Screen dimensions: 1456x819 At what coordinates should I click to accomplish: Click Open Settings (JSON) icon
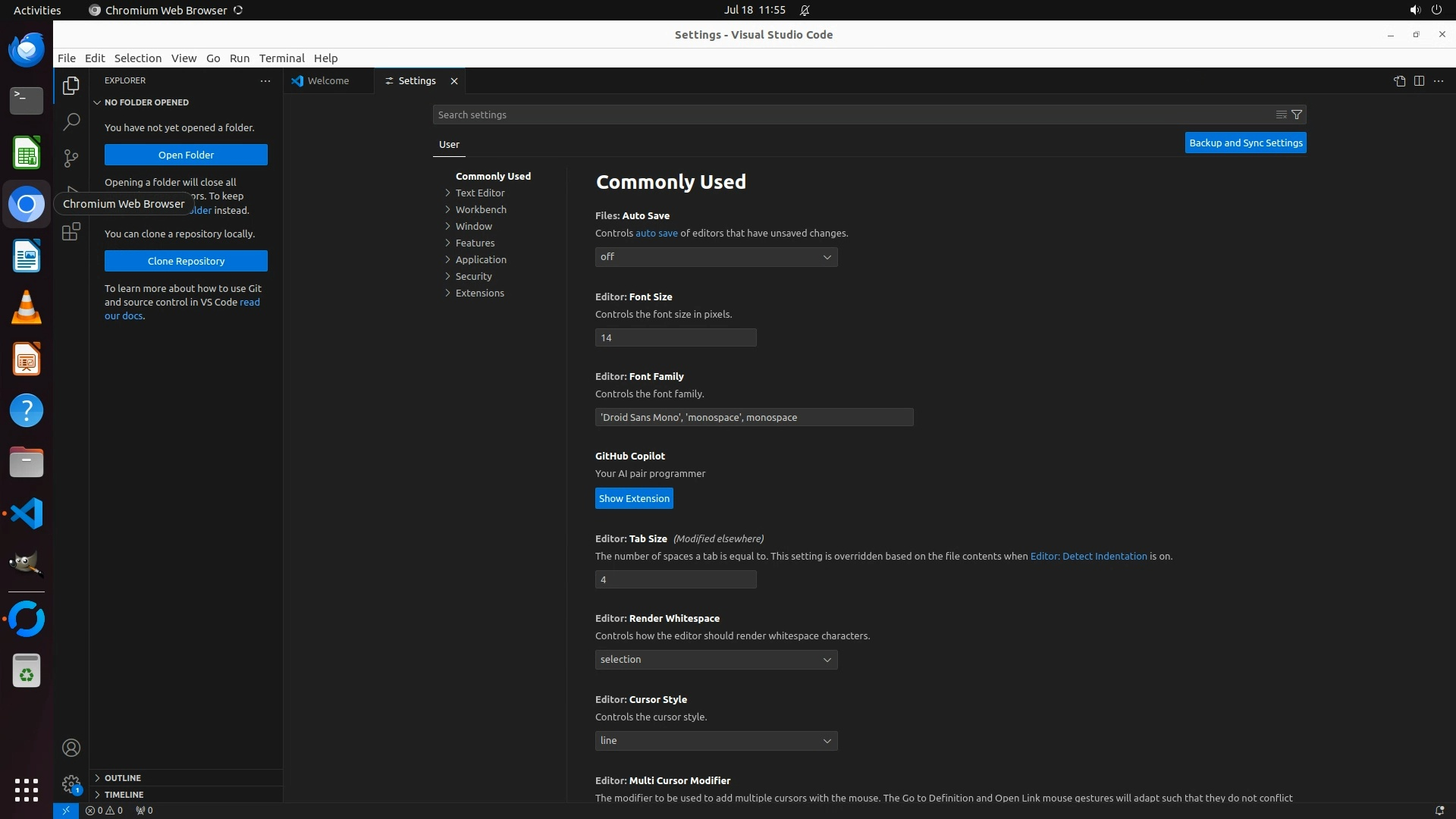1399,81
